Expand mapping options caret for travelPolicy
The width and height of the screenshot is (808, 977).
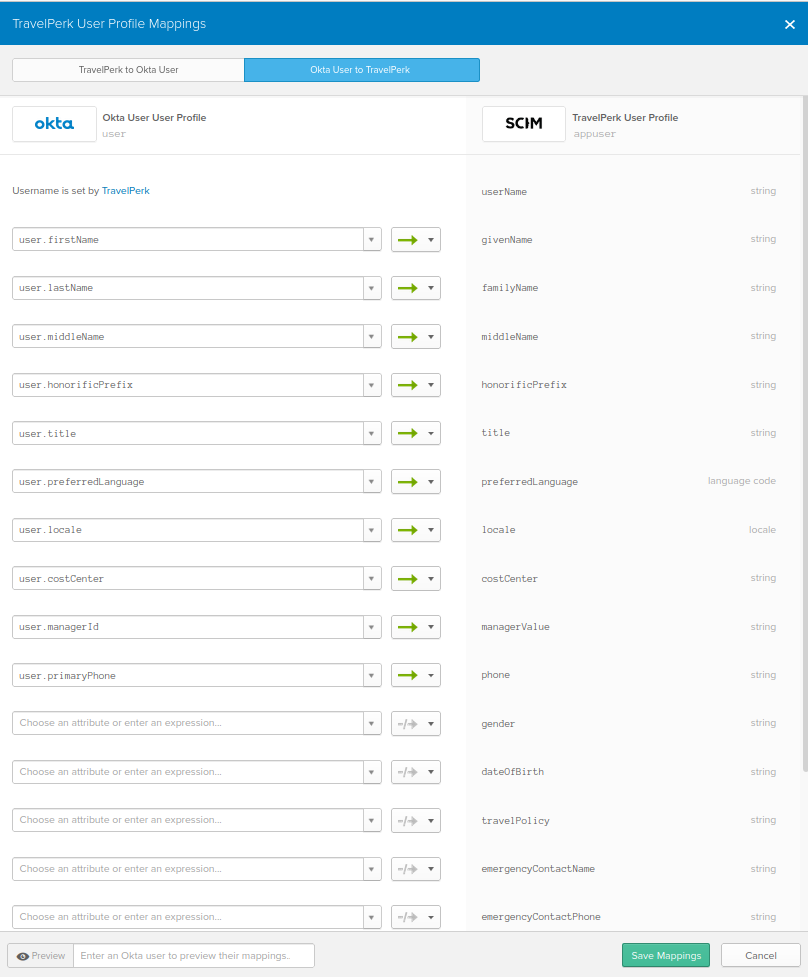click(x=430, y=821)
